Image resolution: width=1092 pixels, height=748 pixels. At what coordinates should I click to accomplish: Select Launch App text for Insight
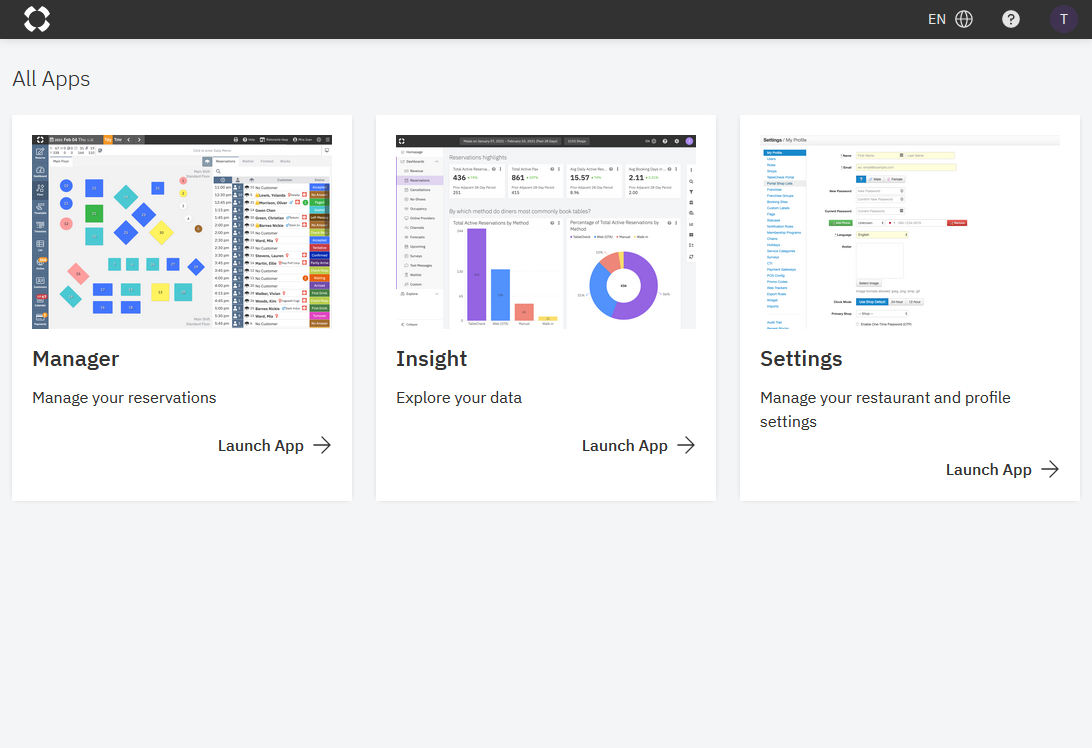tap(624, 446)
